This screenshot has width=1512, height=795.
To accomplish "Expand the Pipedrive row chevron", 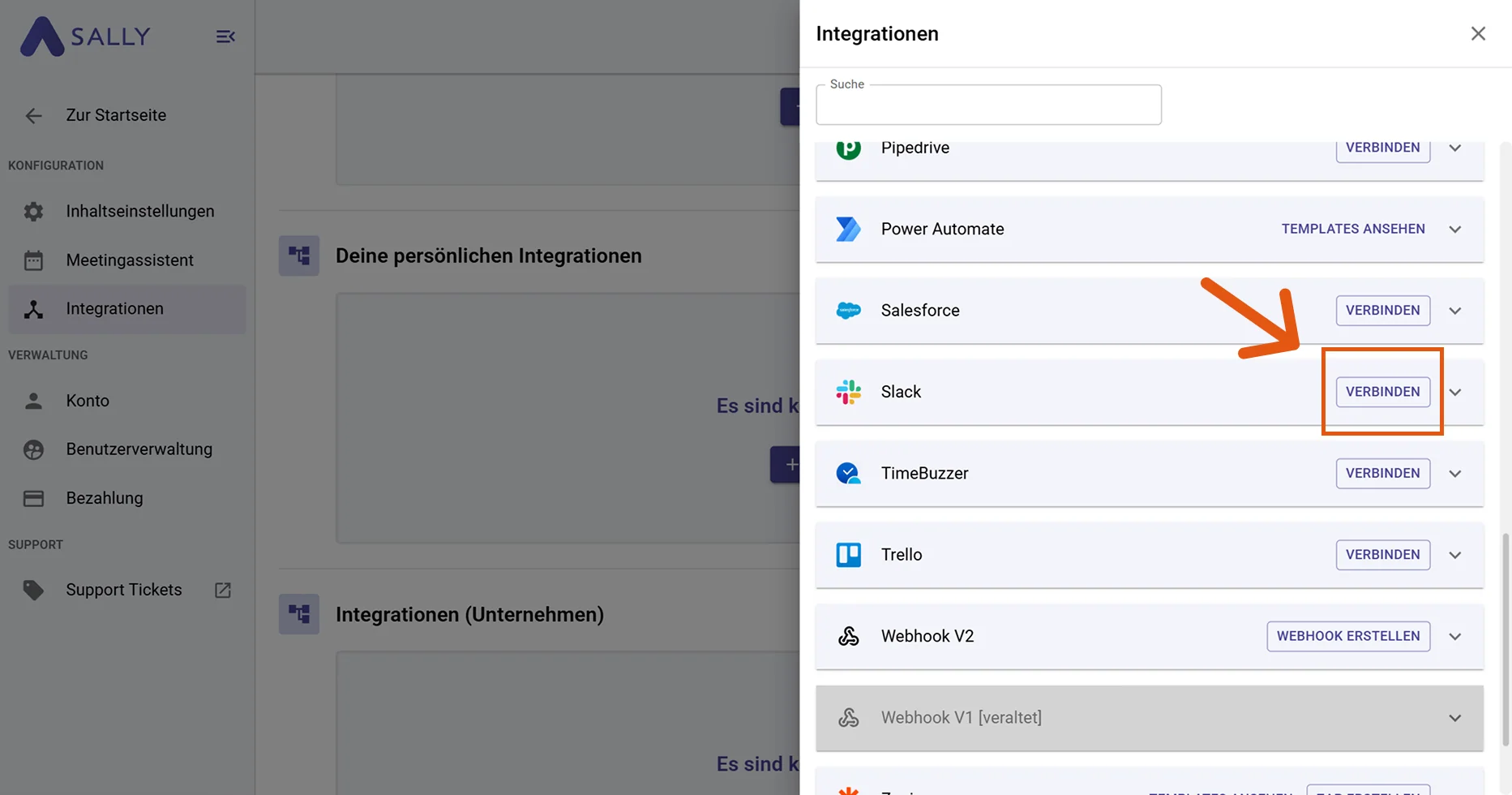I will click(1455, 148).
